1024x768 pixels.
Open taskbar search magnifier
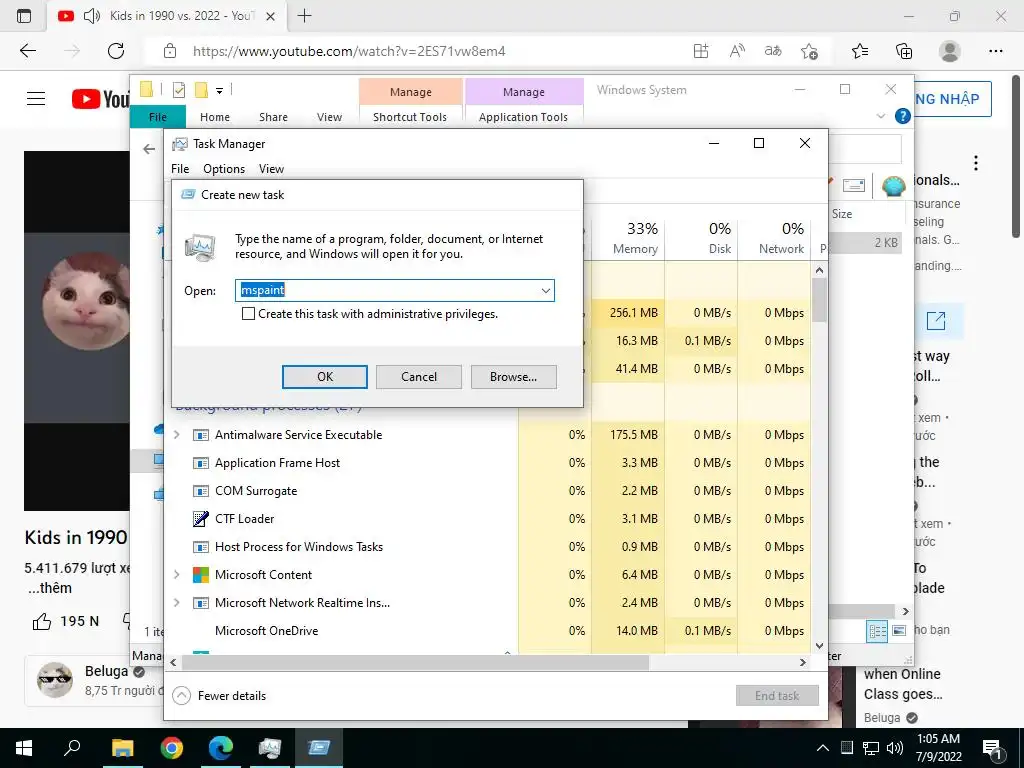coord(72,748)
